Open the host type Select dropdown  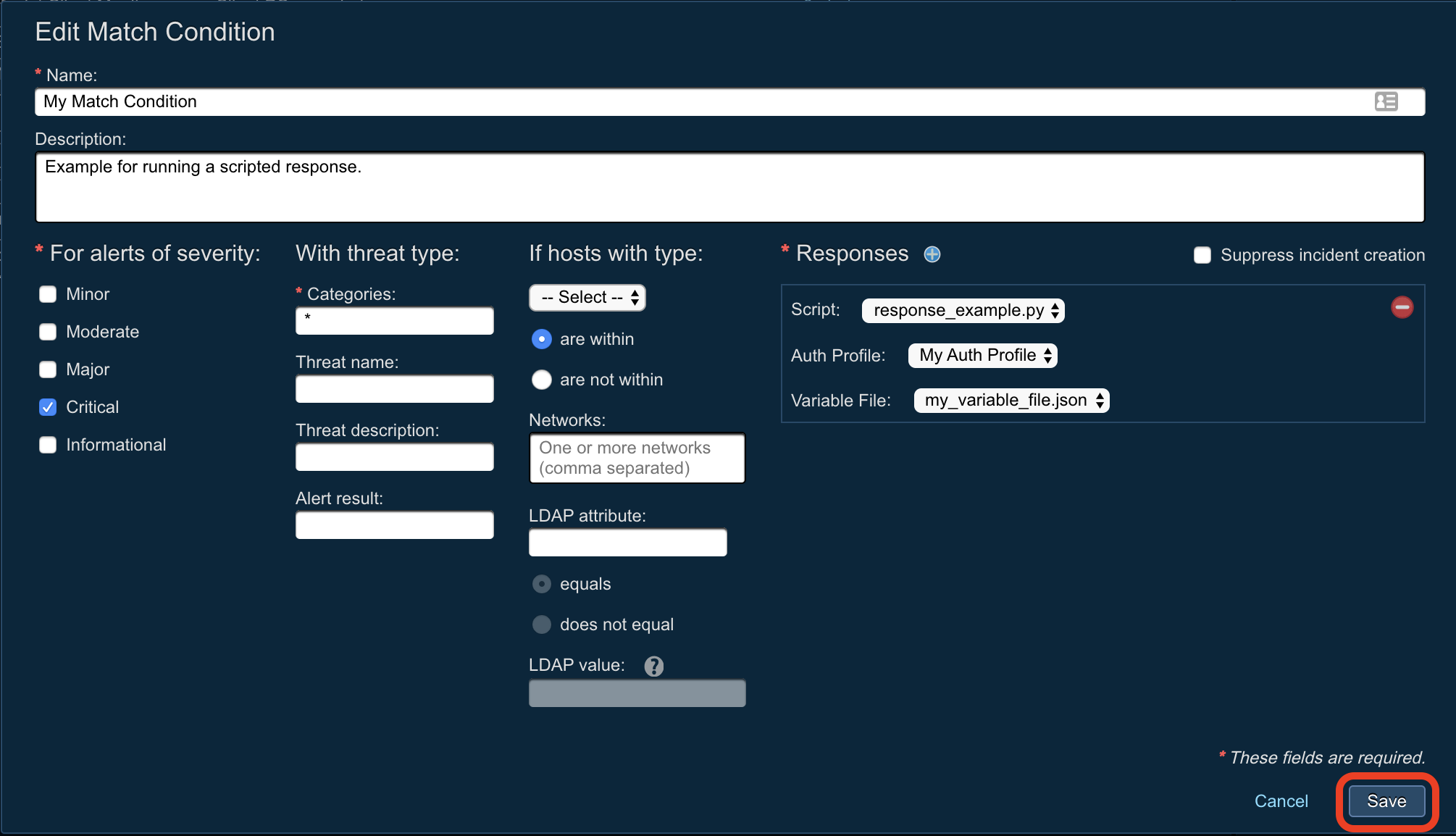point(587,297)
